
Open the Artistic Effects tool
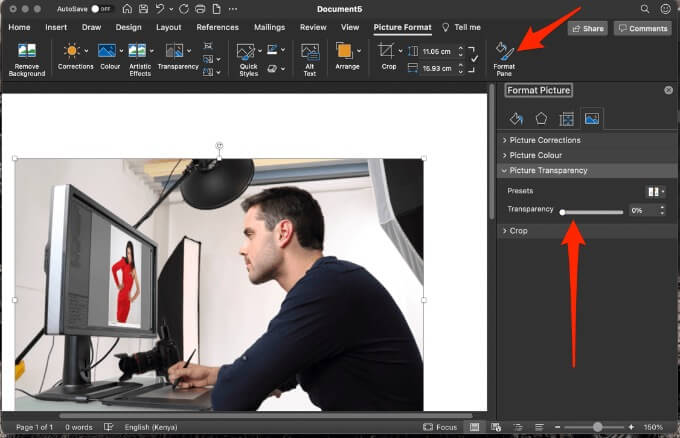pos(139,51)
